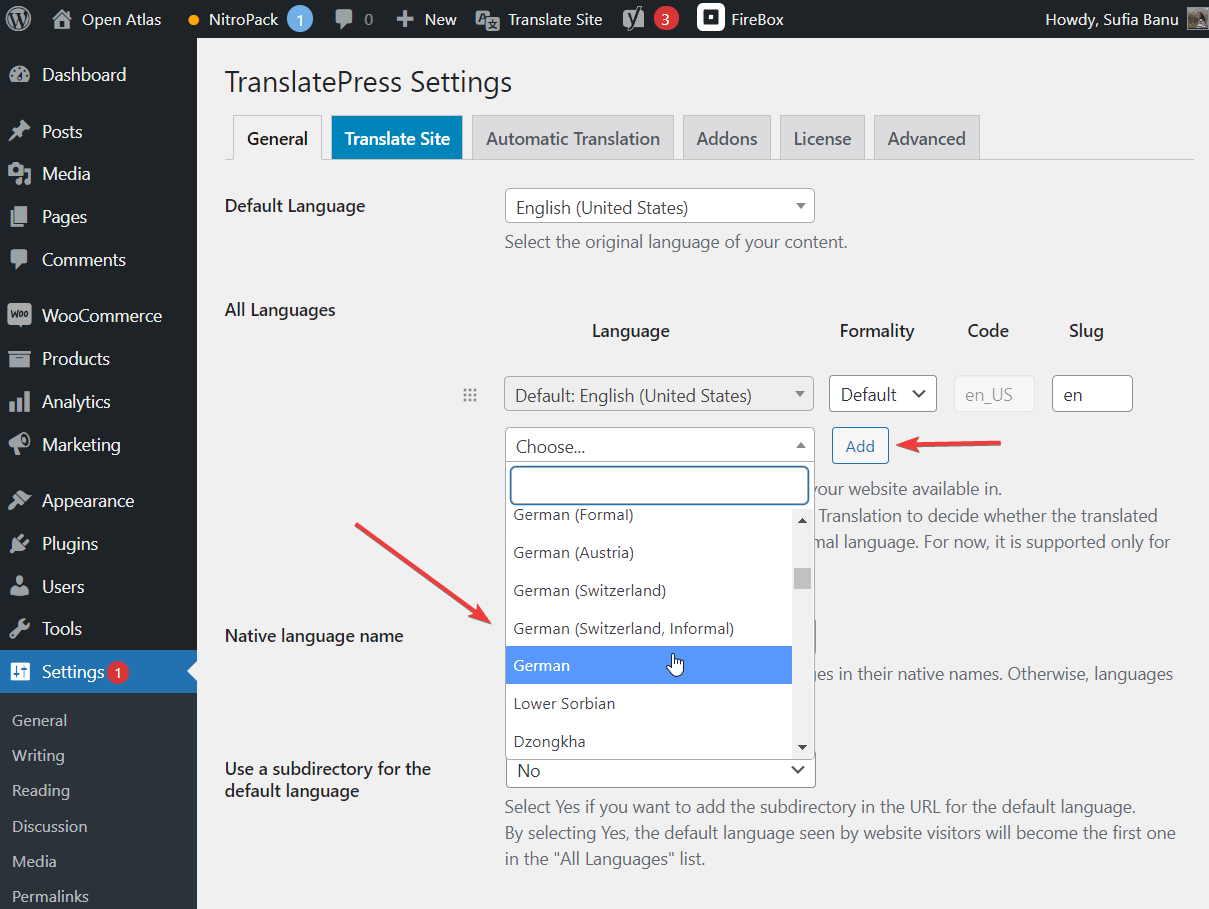Click the Add language button
Image resolution: width=1209 pixels, height=909 pixels.
point(859,445)
